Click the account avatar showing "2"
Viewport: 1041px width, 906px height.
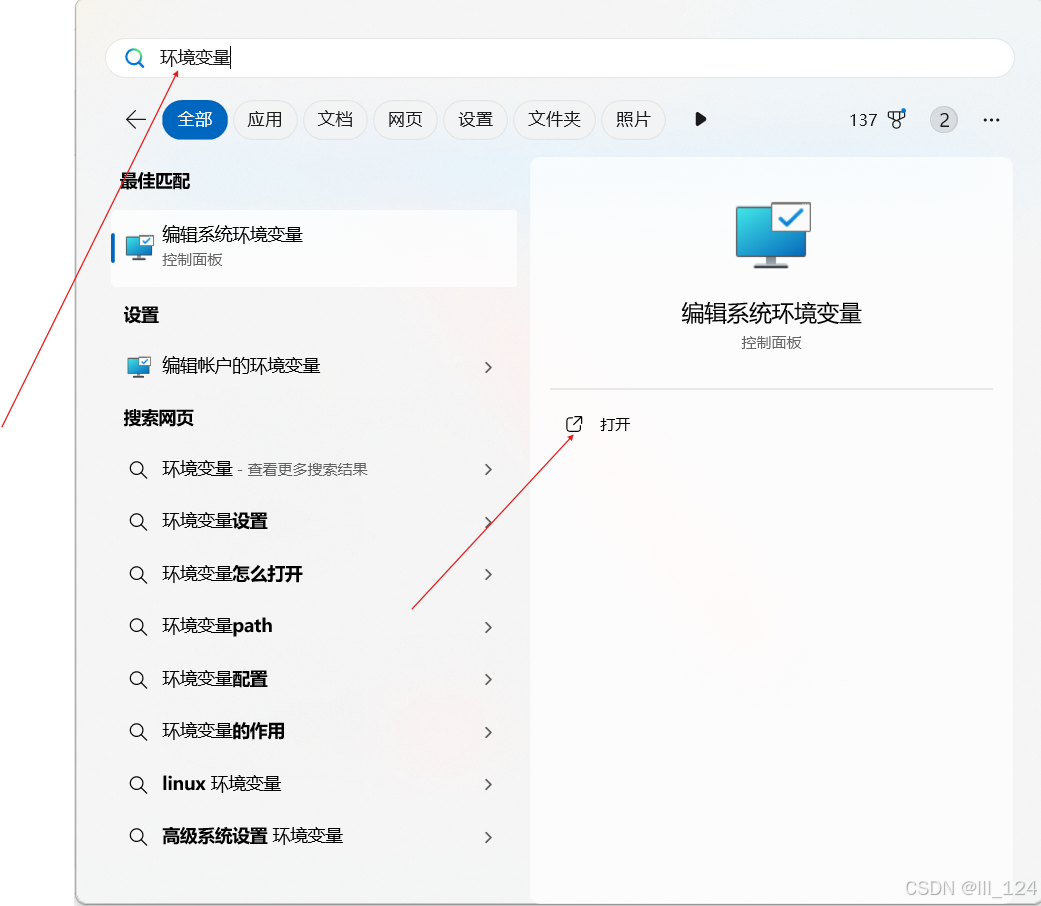(943, 119)
